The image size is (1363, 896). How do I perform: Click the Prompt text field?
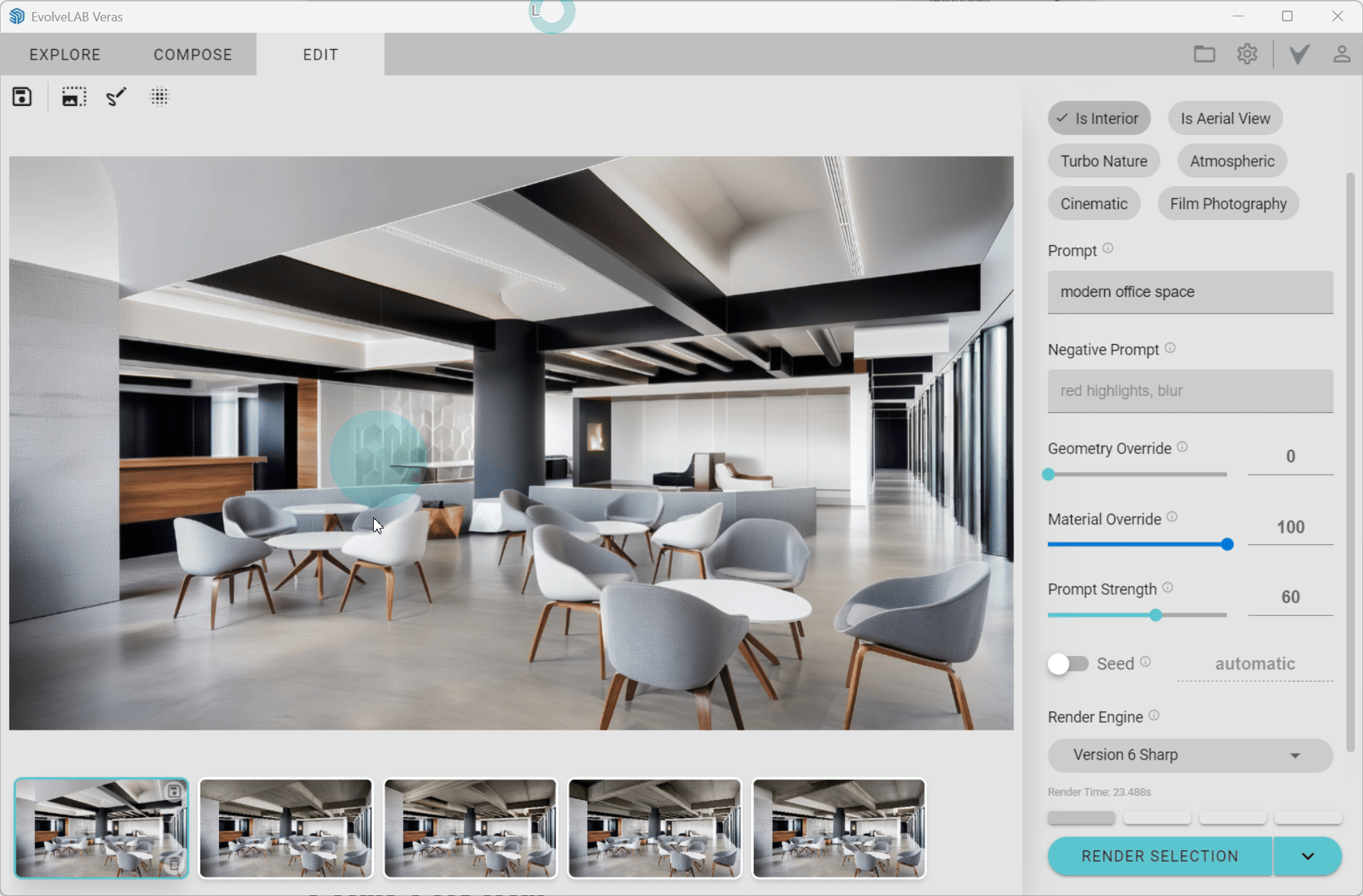coord(1190,292)
